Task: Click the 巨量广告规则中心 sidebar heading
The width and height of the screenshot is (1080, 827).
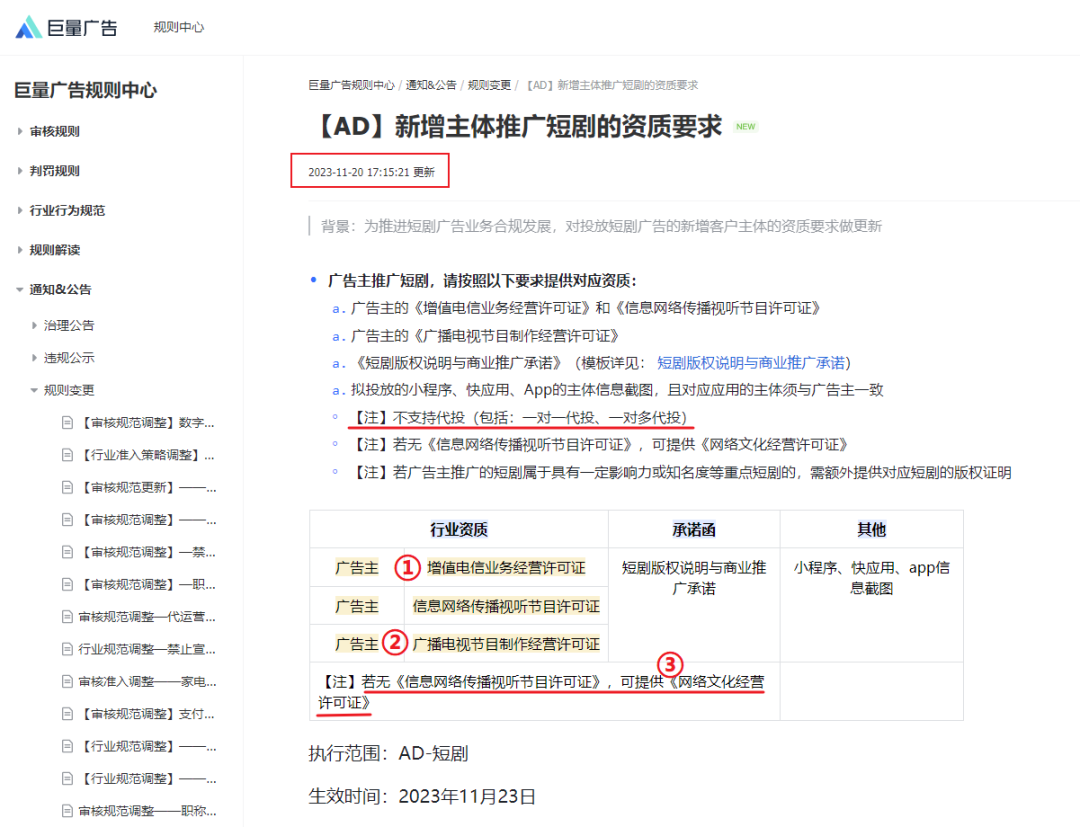Action: click(85, 90)
